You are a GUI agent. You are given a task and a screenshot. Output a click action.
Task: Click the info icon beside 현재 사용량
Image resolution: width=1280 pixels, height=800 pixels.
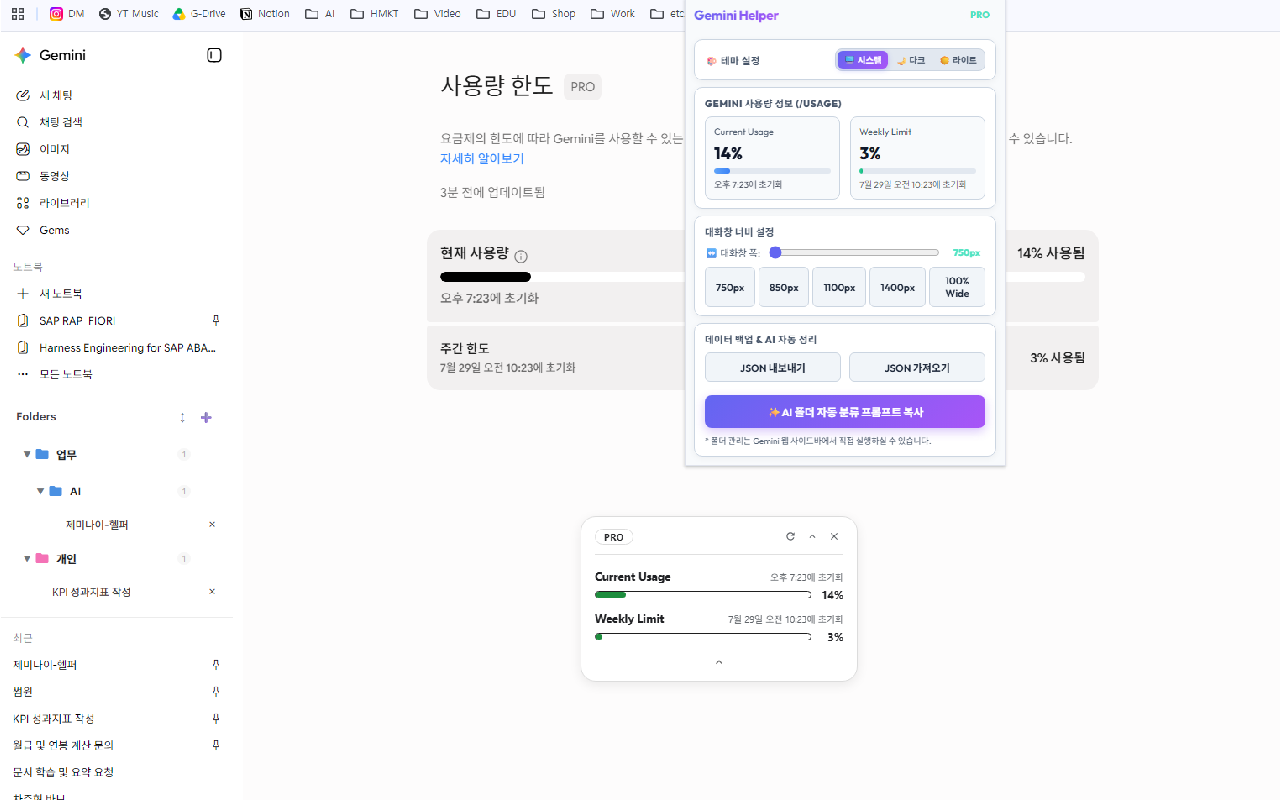coord(521,257)
